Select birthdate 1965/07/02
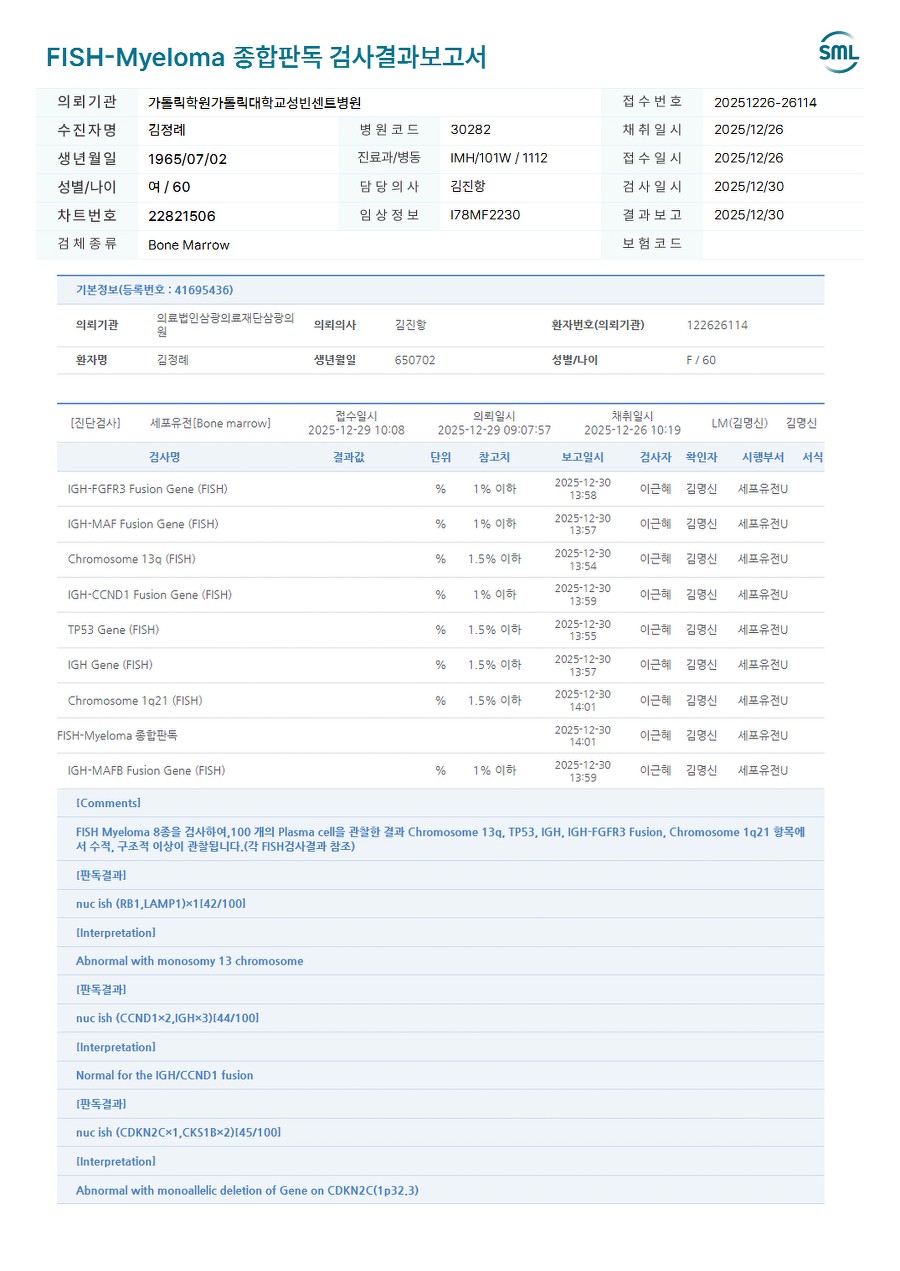 [187, 158]
